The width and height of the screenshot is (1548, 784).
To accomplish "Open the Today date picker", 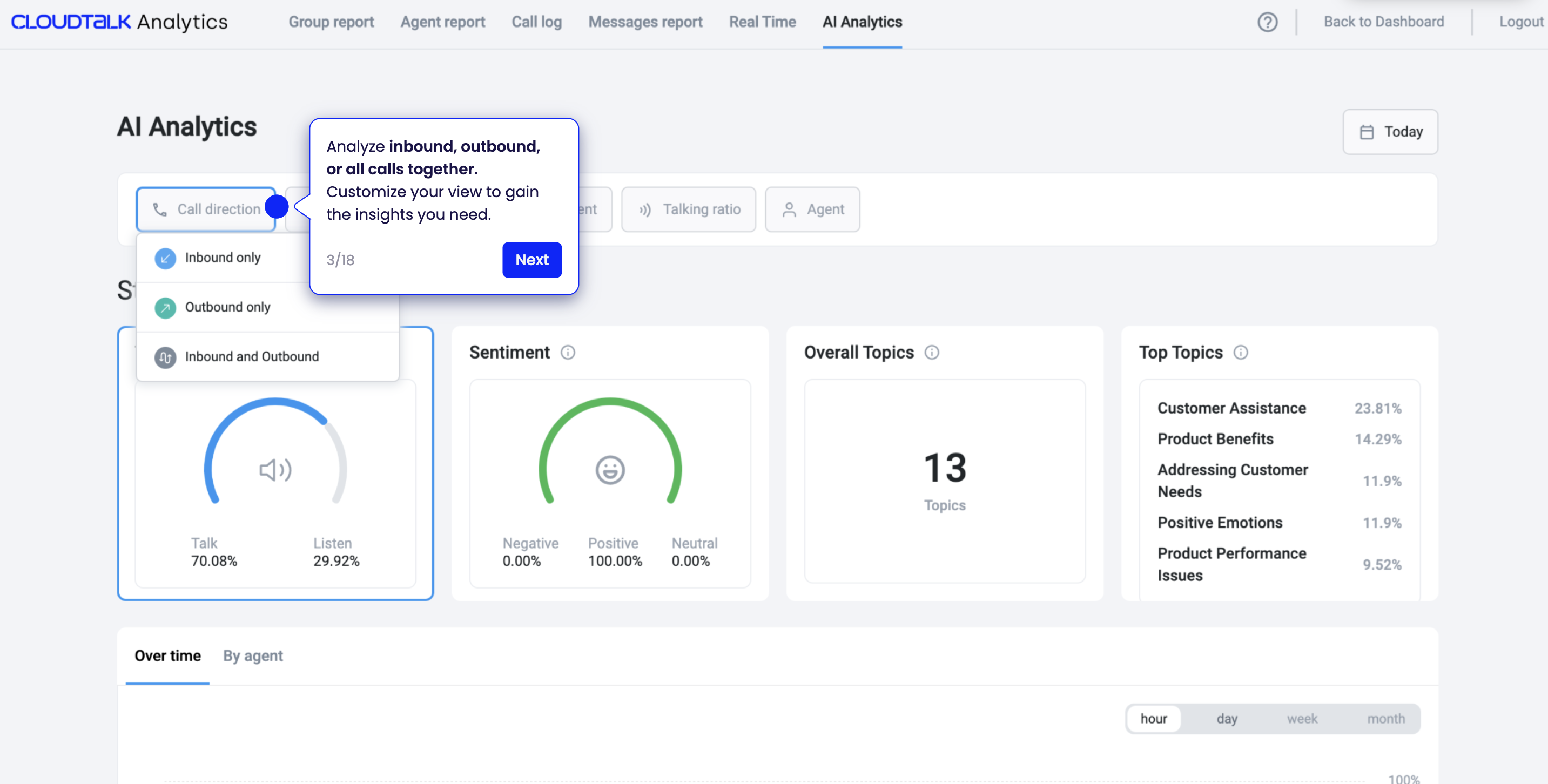I will 1390,132.
